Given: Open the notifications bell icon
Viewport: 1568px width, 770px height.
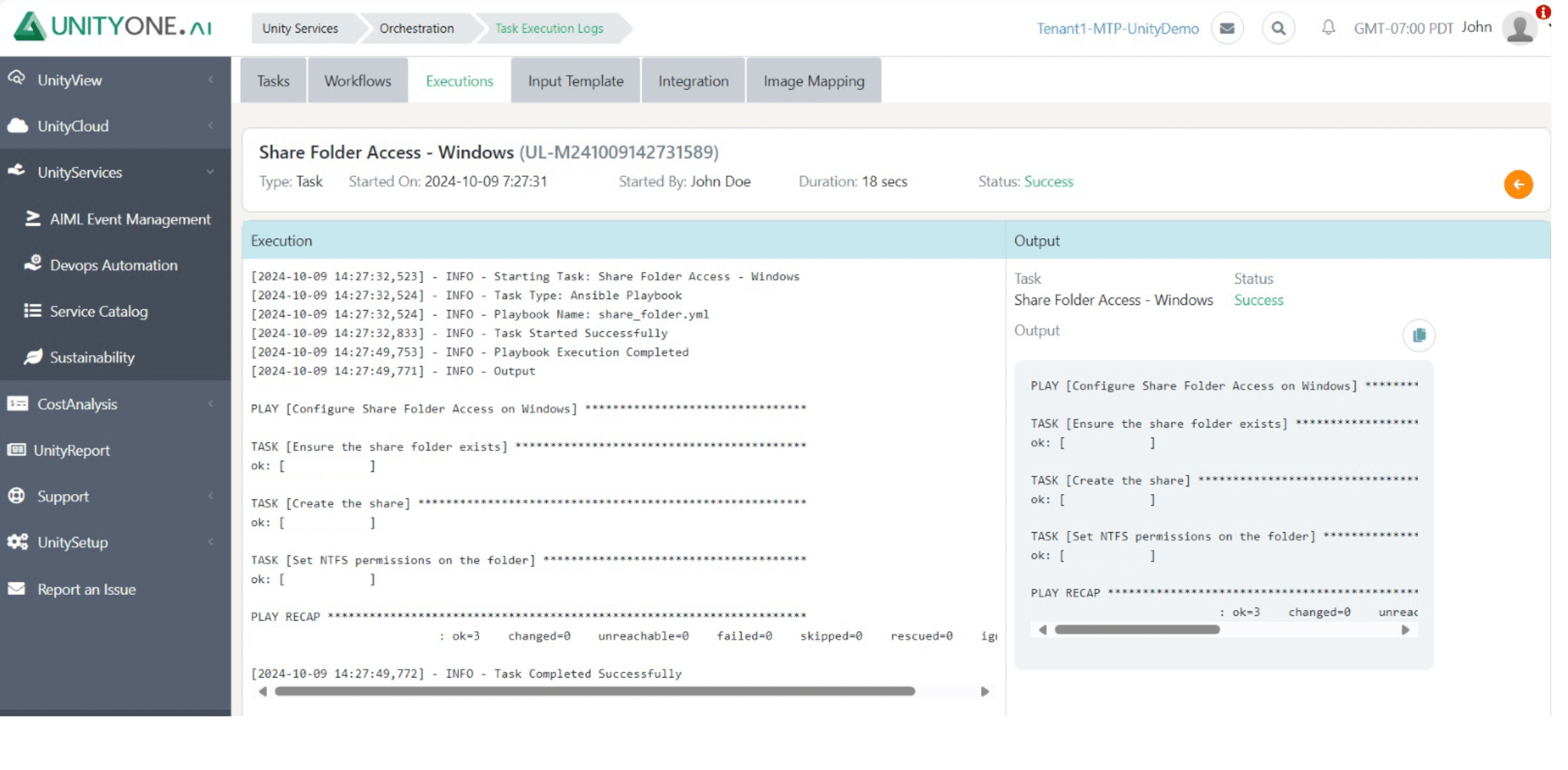Looking at the screenshot, I should pos(1328,28).
